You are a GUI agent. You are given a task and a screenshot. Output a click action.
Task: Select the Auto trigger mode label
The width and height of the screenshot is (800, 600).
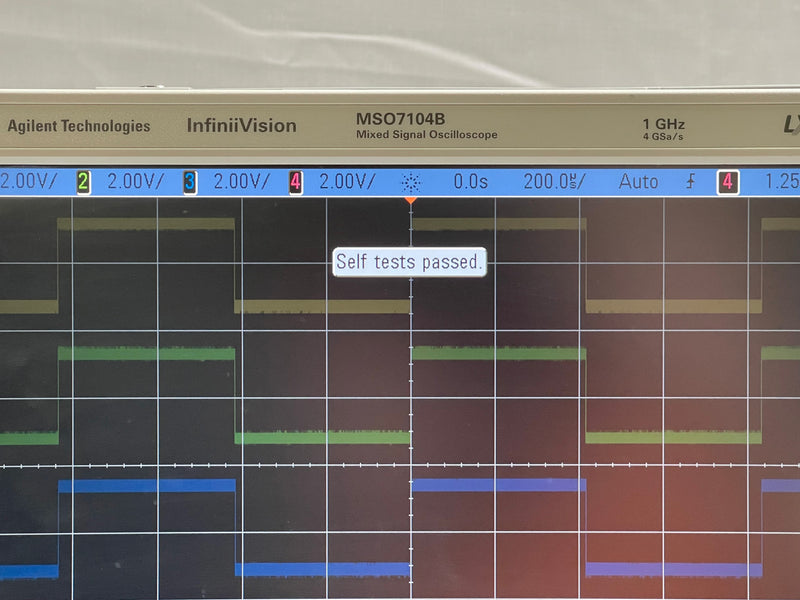[x=638, y=182]
